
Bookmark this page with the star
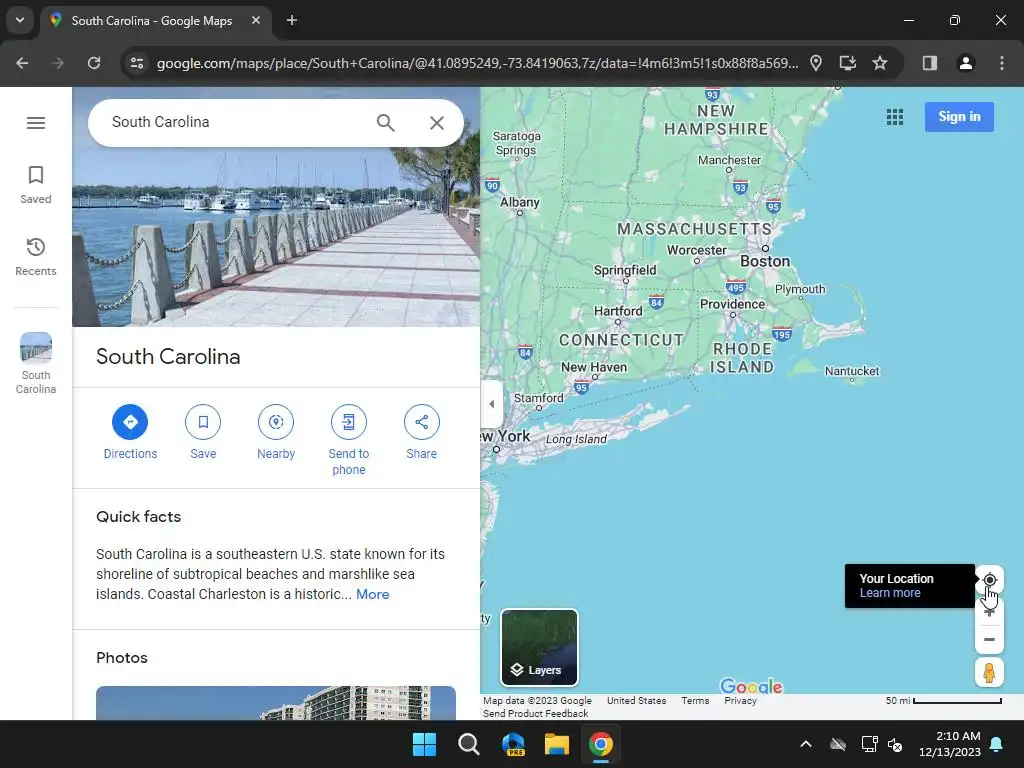click(880, 63)
